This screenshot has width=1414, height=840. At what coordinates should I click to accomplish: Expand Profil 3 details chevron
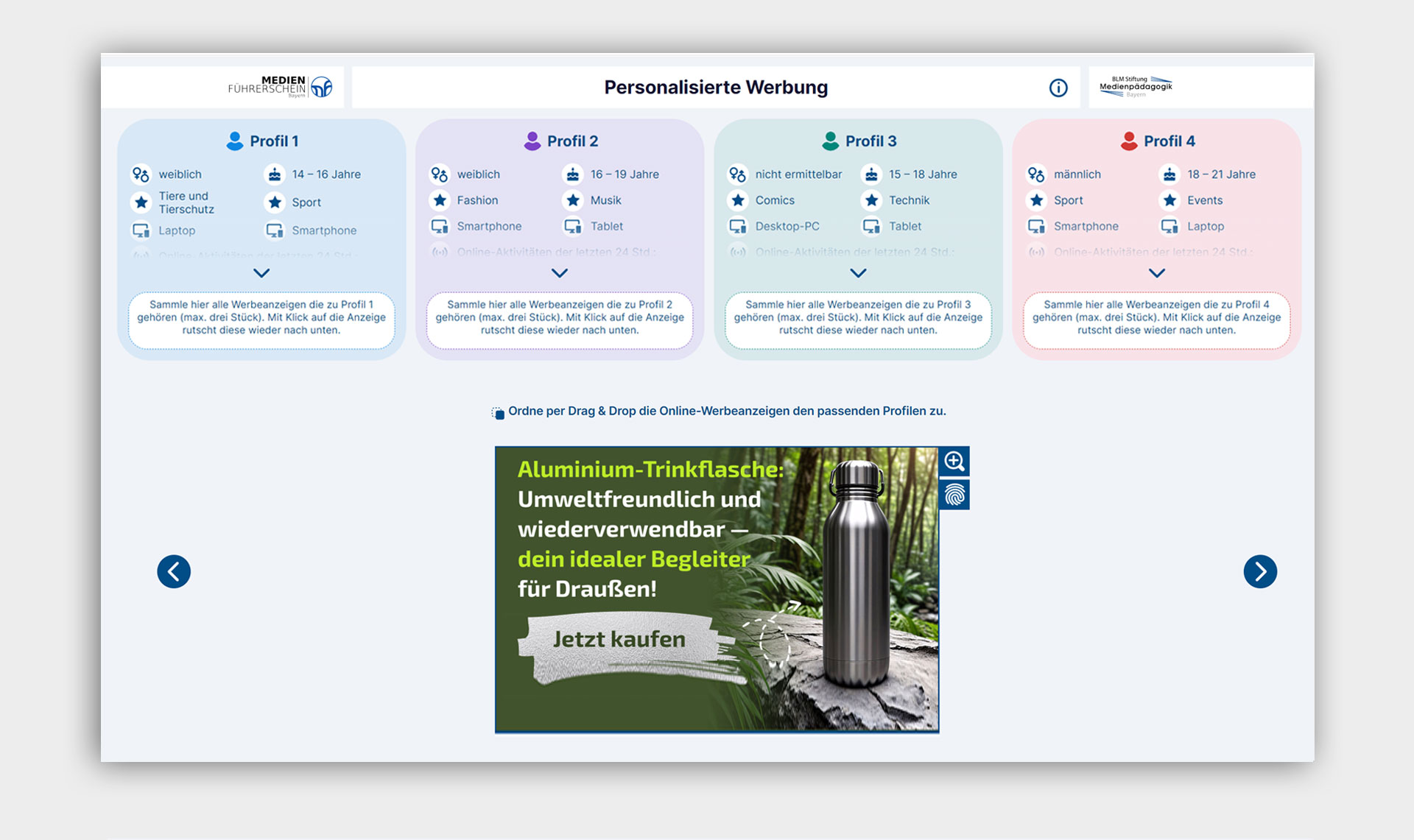pos(858,273)
